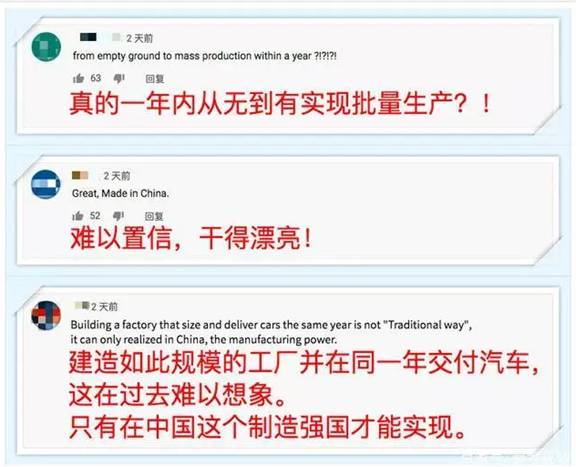Click 回复 under the Made in China comment
This screenshot has width=576, height=467.
154,216
